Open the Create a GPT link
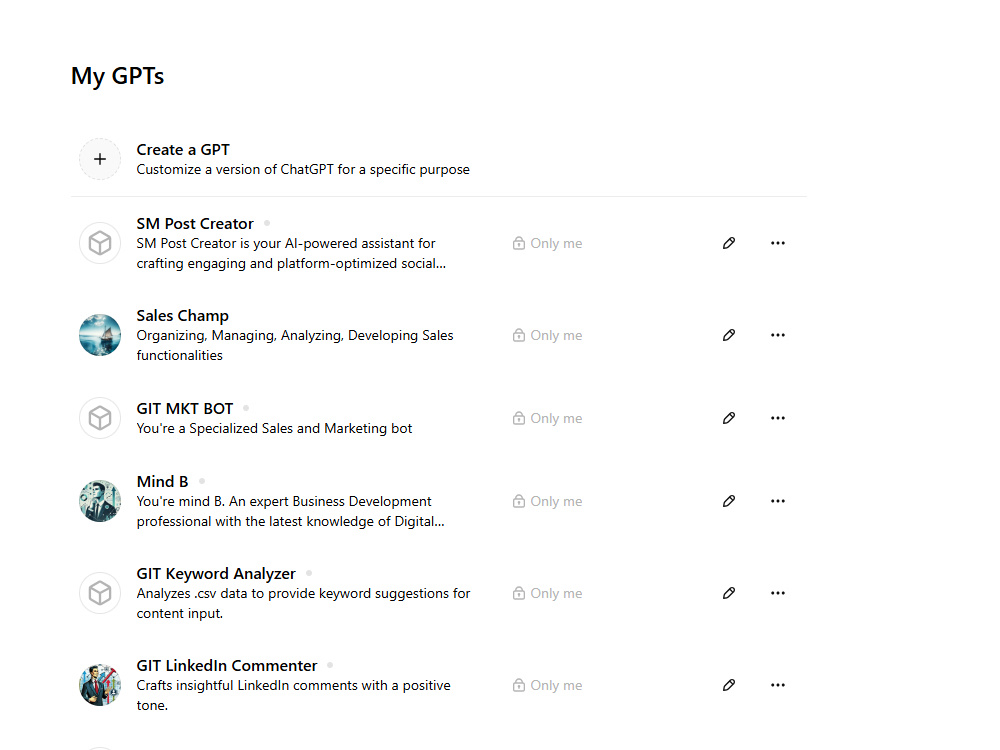This screenshot has height=750, width=1000. point(183,150)
